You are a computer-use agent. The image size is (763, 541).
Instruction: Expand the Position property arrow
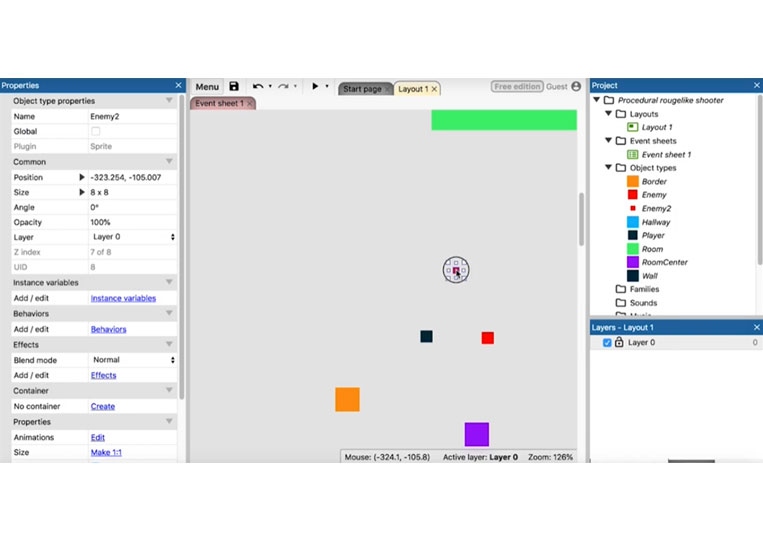tap(82, 178)
